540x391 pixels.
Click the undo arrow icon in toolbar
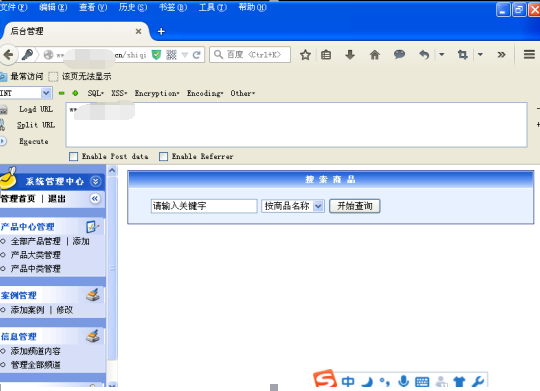point(424,54)
